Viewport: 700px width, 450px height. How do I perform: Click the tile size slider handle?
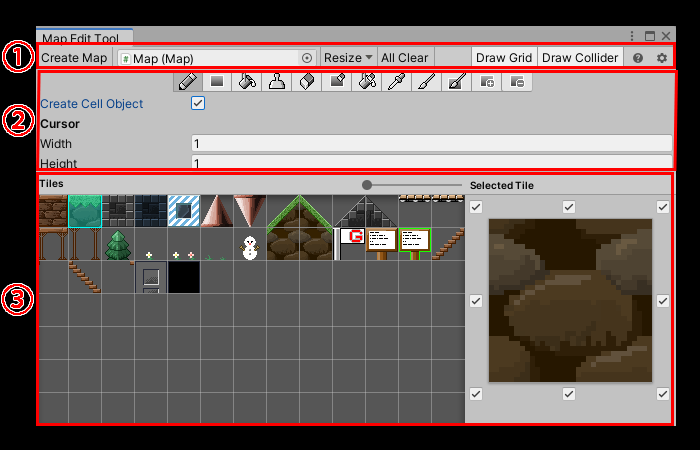368,185
